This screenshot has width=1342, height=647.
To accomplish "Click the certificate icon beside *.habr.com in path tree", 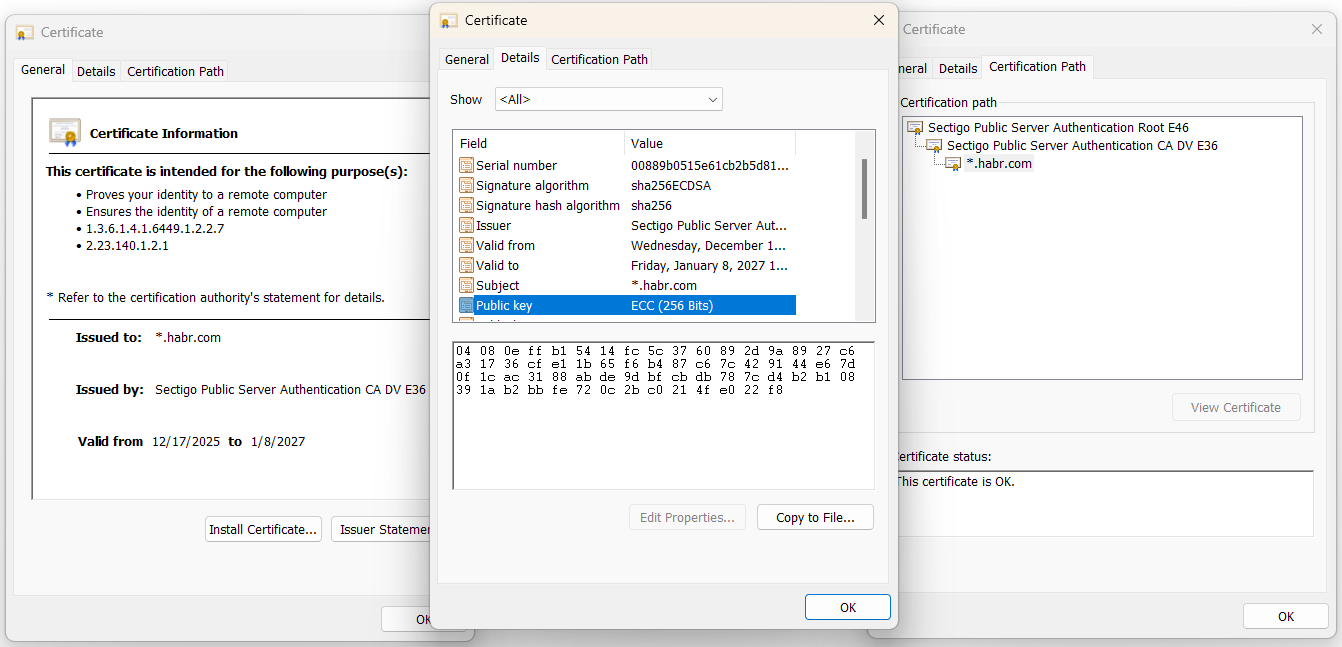I will [953, 164].
